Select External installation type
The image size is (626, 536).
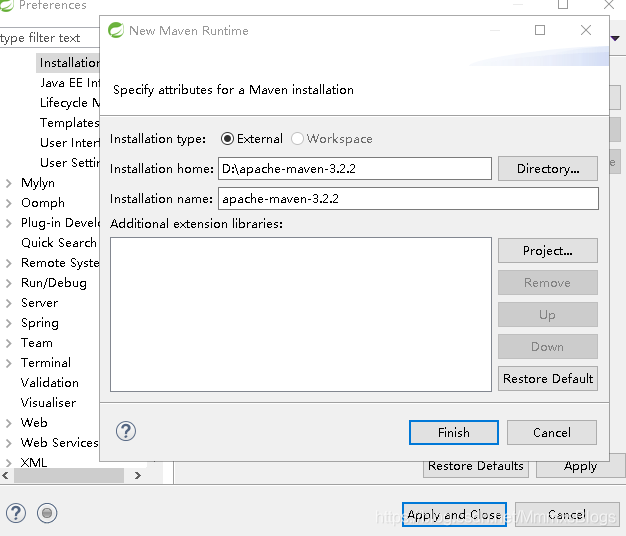pyautogui.click(x=252, y=138)
